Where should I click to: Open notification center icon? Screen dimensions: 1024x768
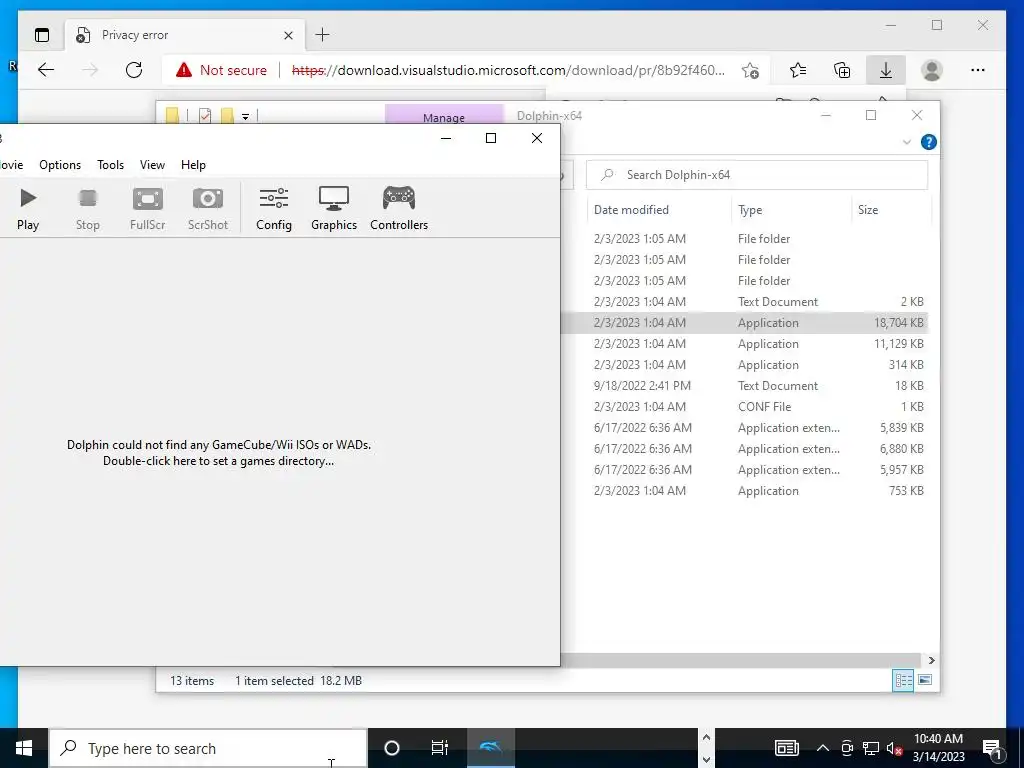[x=992, y=748]
